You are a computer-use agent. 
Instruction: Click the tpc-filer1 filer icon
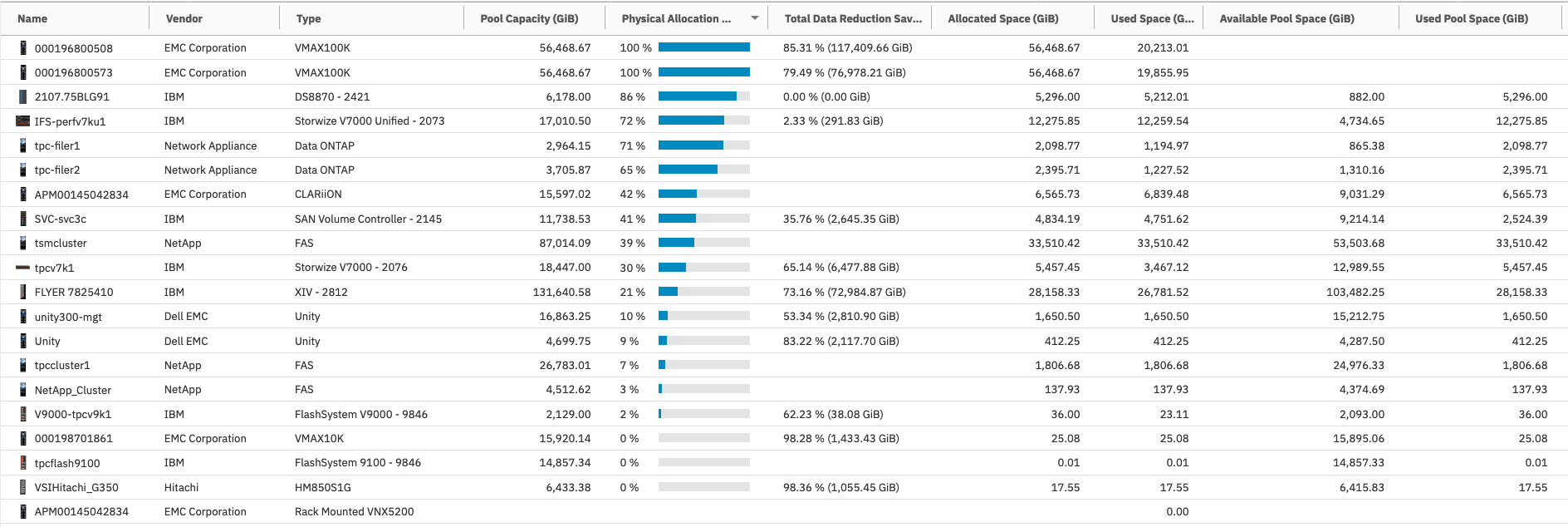[x=23, y=145]
